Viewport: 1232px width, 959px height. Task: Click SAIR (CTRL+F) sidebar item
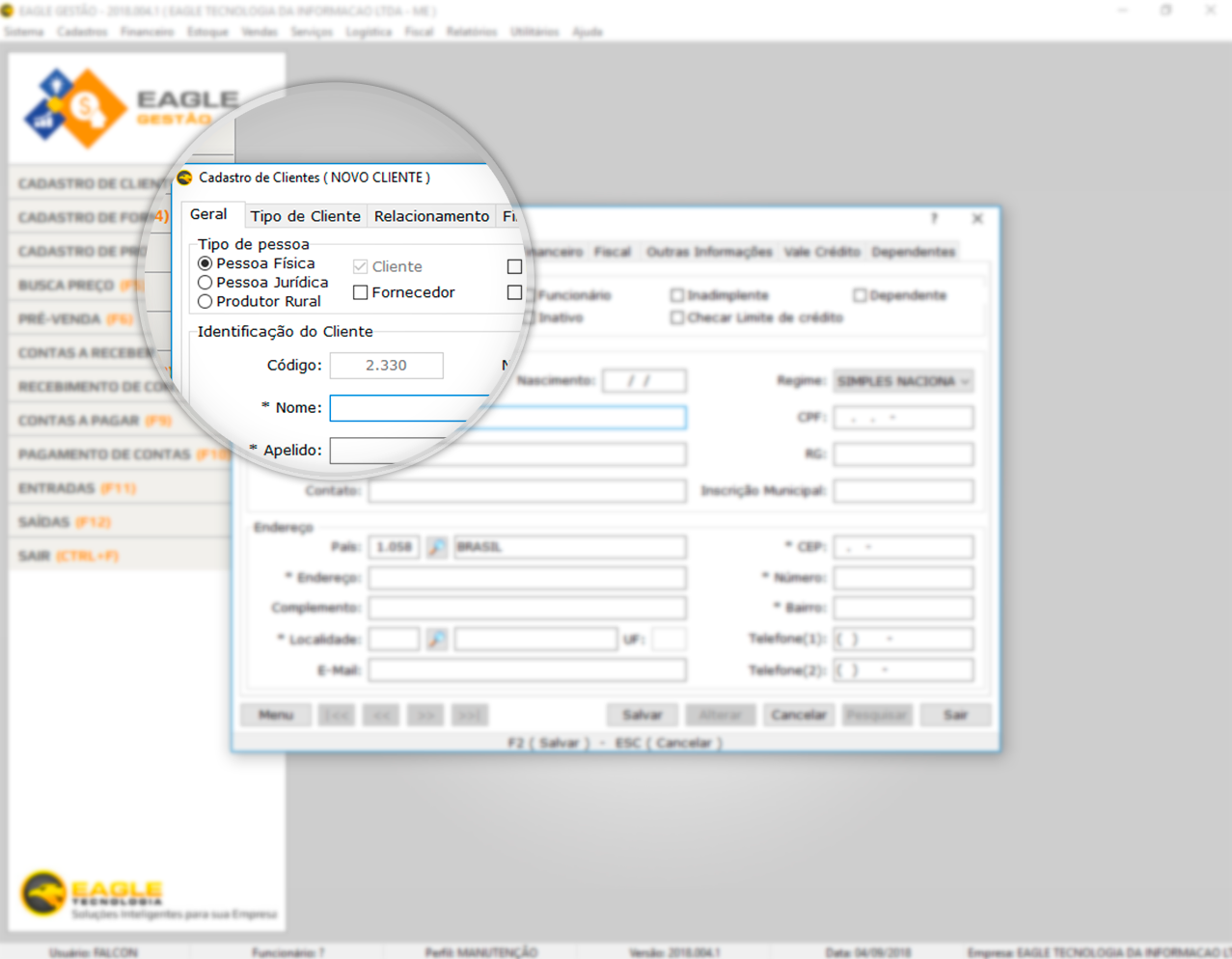(x=120, y=557)
